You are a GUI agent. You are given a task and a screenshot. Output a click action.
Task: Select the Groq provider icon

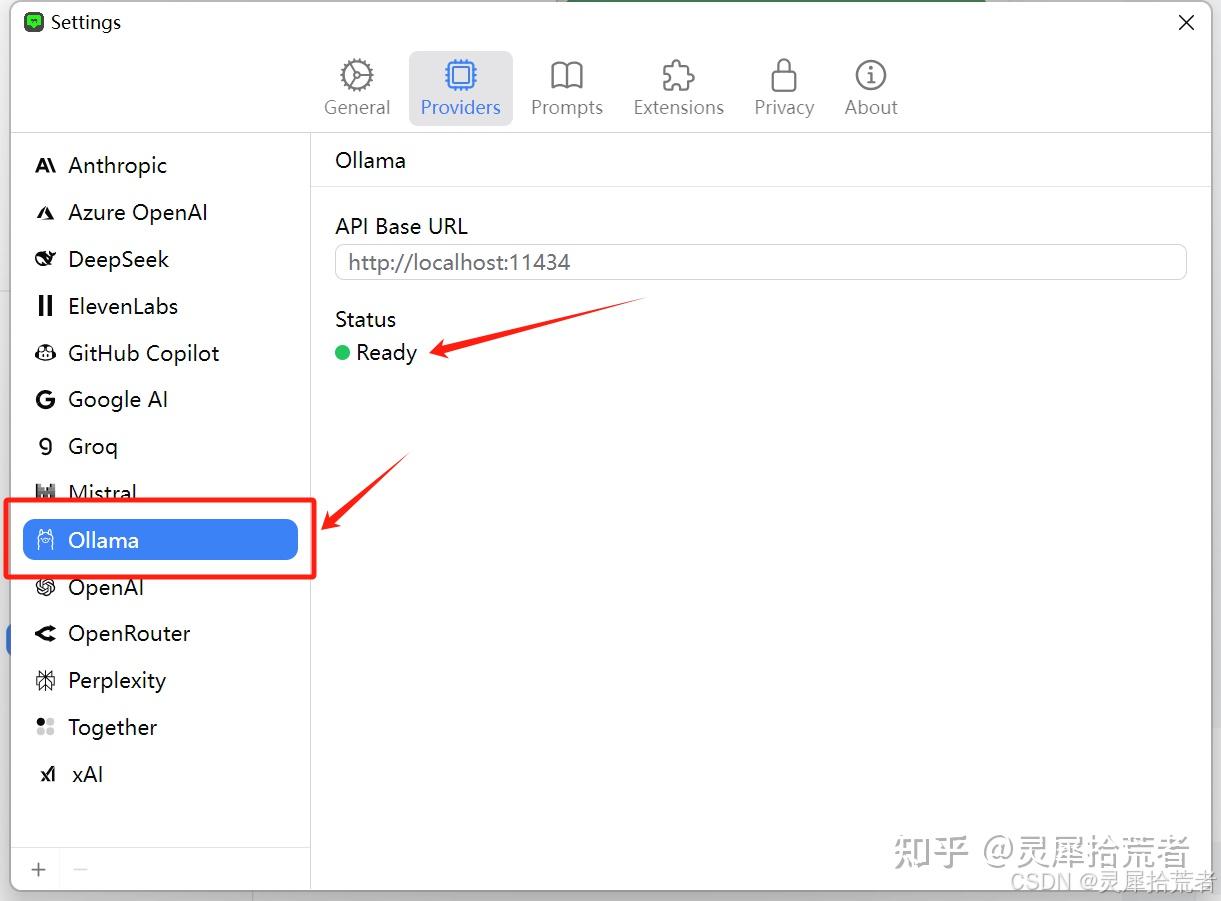point(45,446)
